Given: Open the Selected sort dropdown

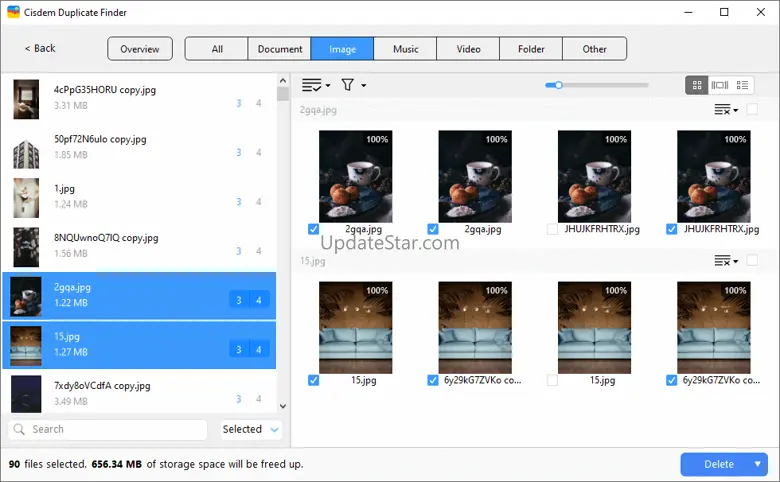Looking at the screenshot, I should tap(251, 429).
